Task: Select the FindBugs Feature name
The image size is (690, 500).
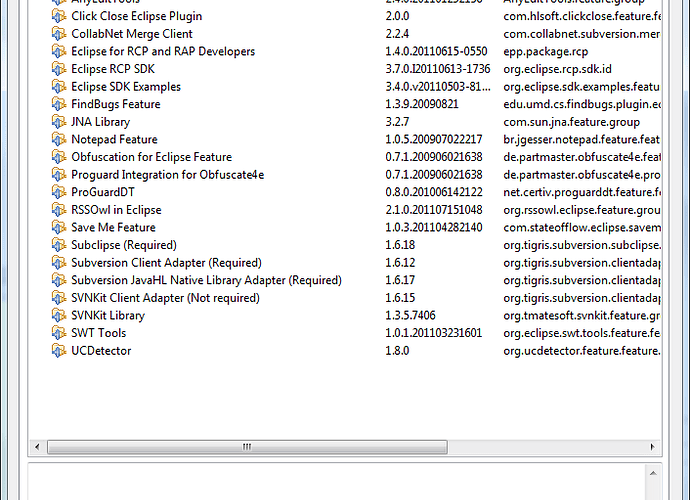Action: click(116, 104)
